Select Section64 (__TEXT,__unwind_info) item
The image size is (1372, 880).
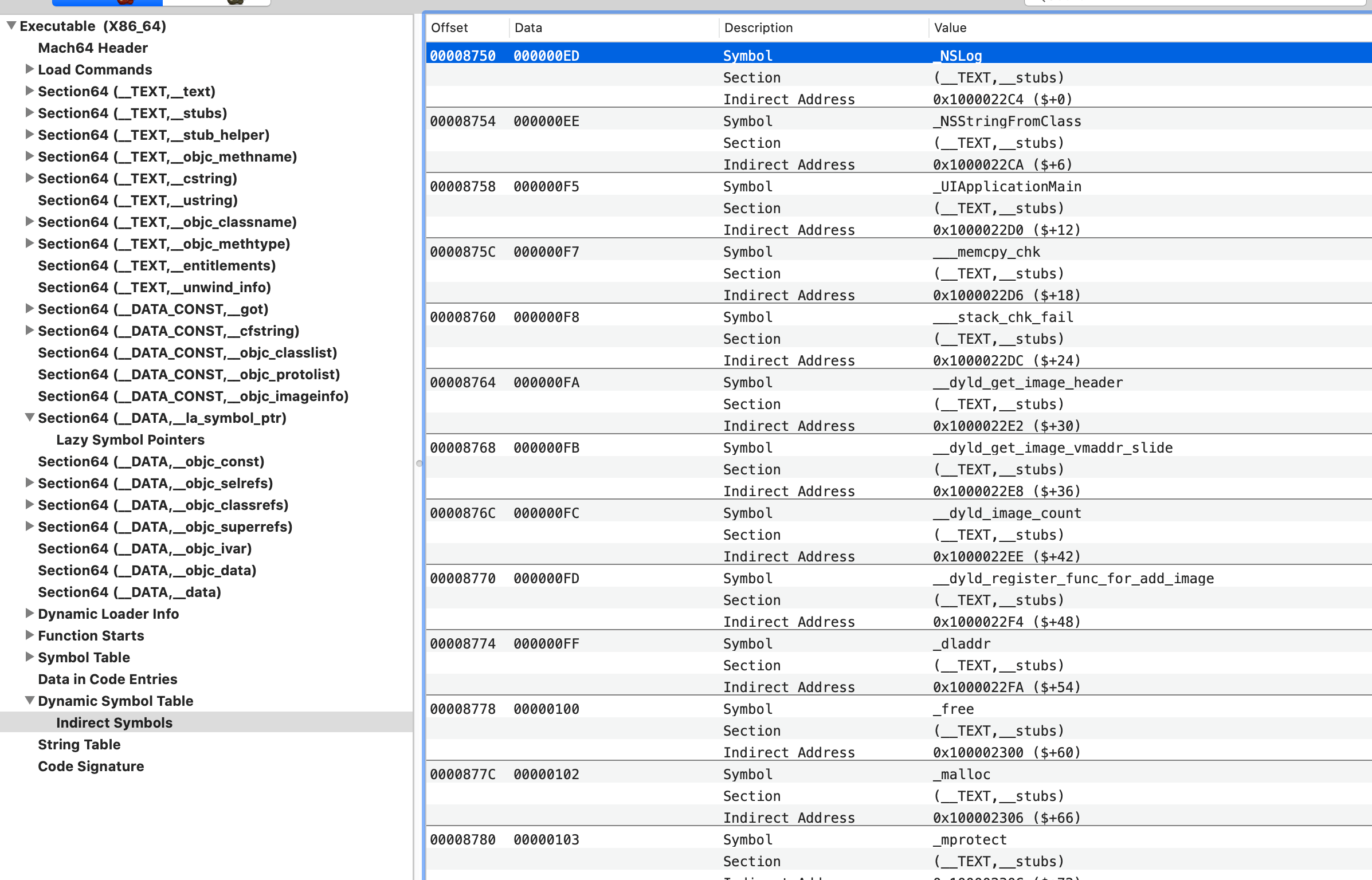pos(154,288)
